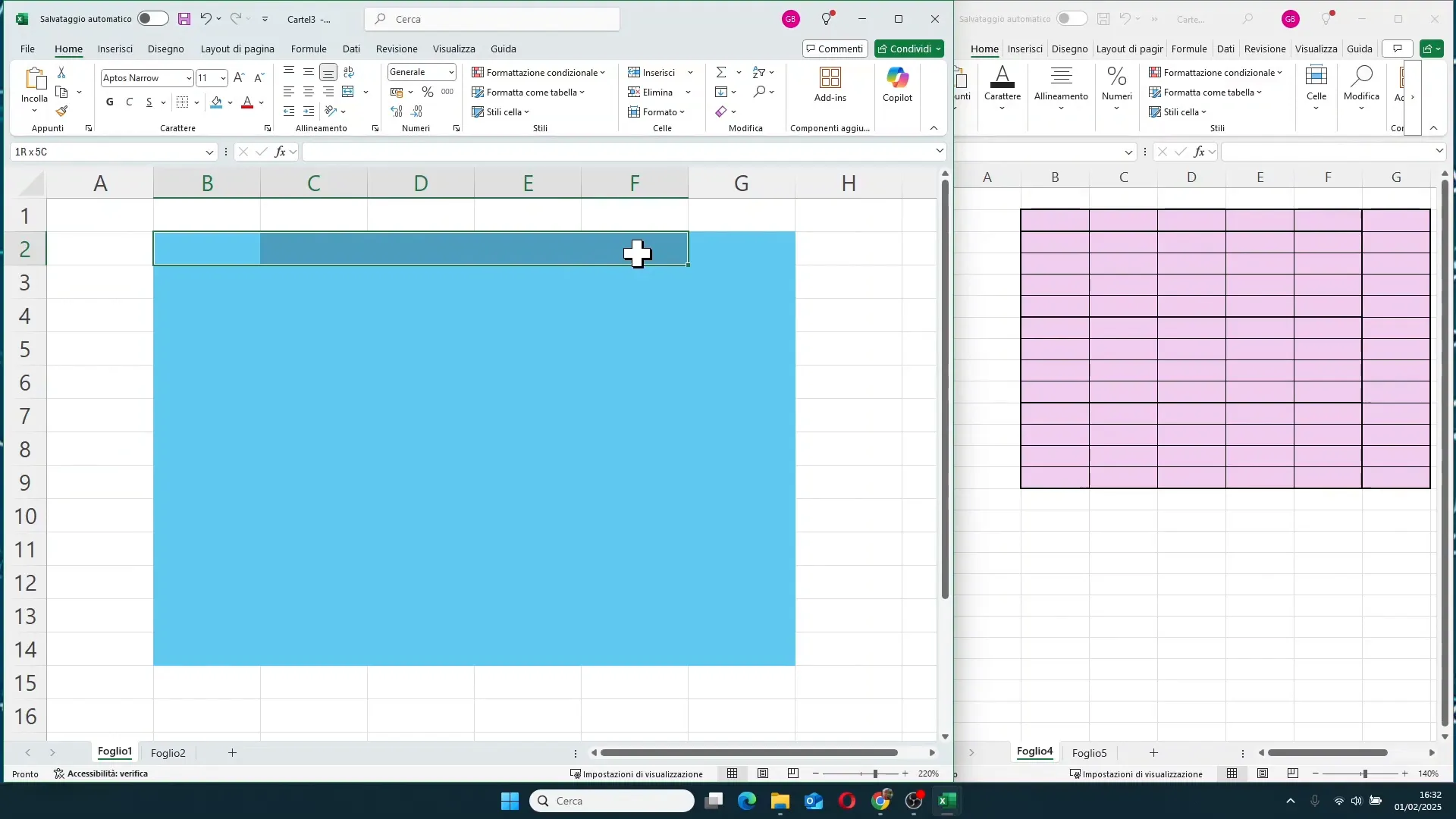1456x819 pixels.
Task: Click the fill color bucket icon
Action: tap(216, 102)
